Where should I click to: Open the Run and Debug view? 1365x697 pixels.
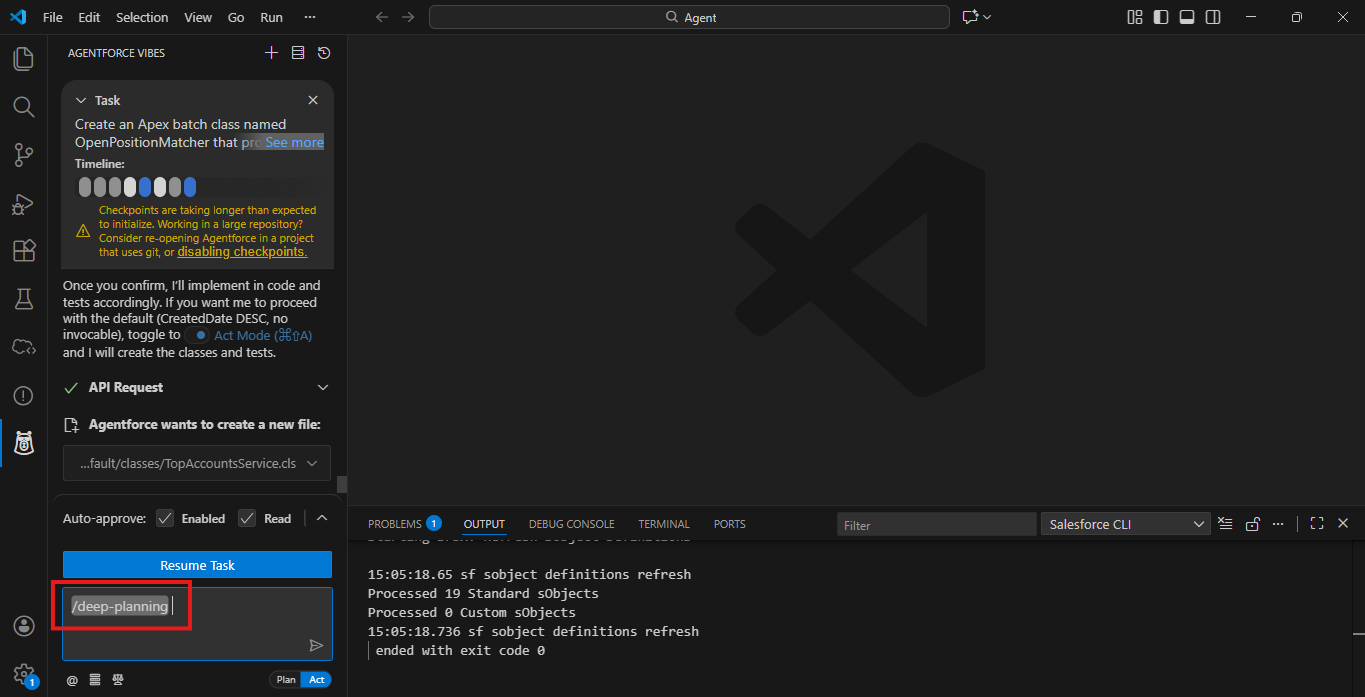[23, 203]
